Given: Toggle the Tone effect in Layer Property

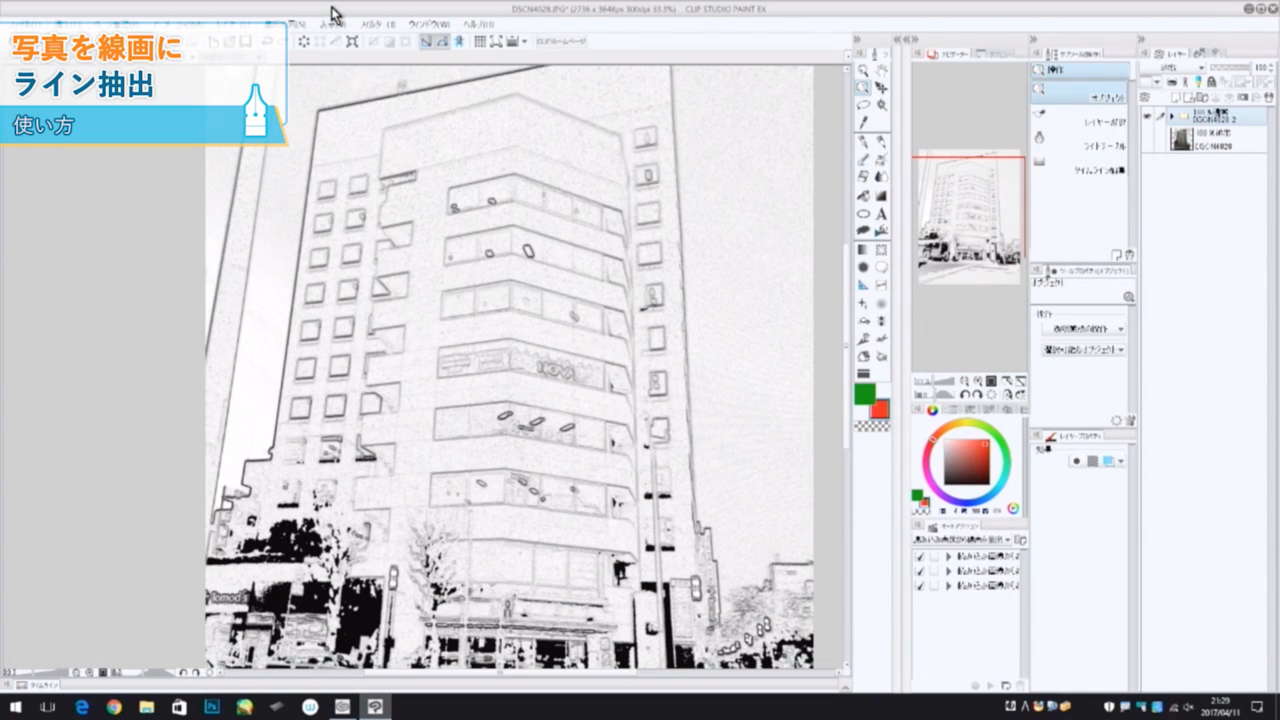Looking at the screenshot, I should coord(1093,461).
